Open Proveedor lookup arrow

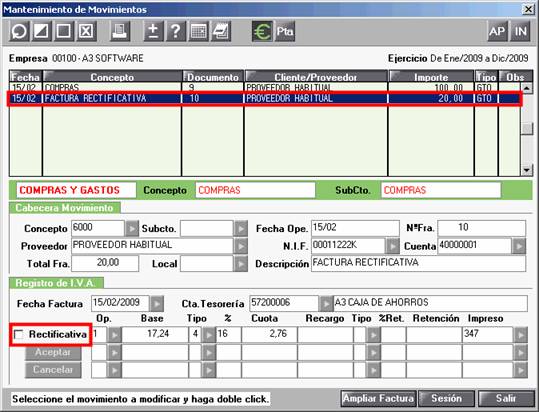[x=241, y=246]
